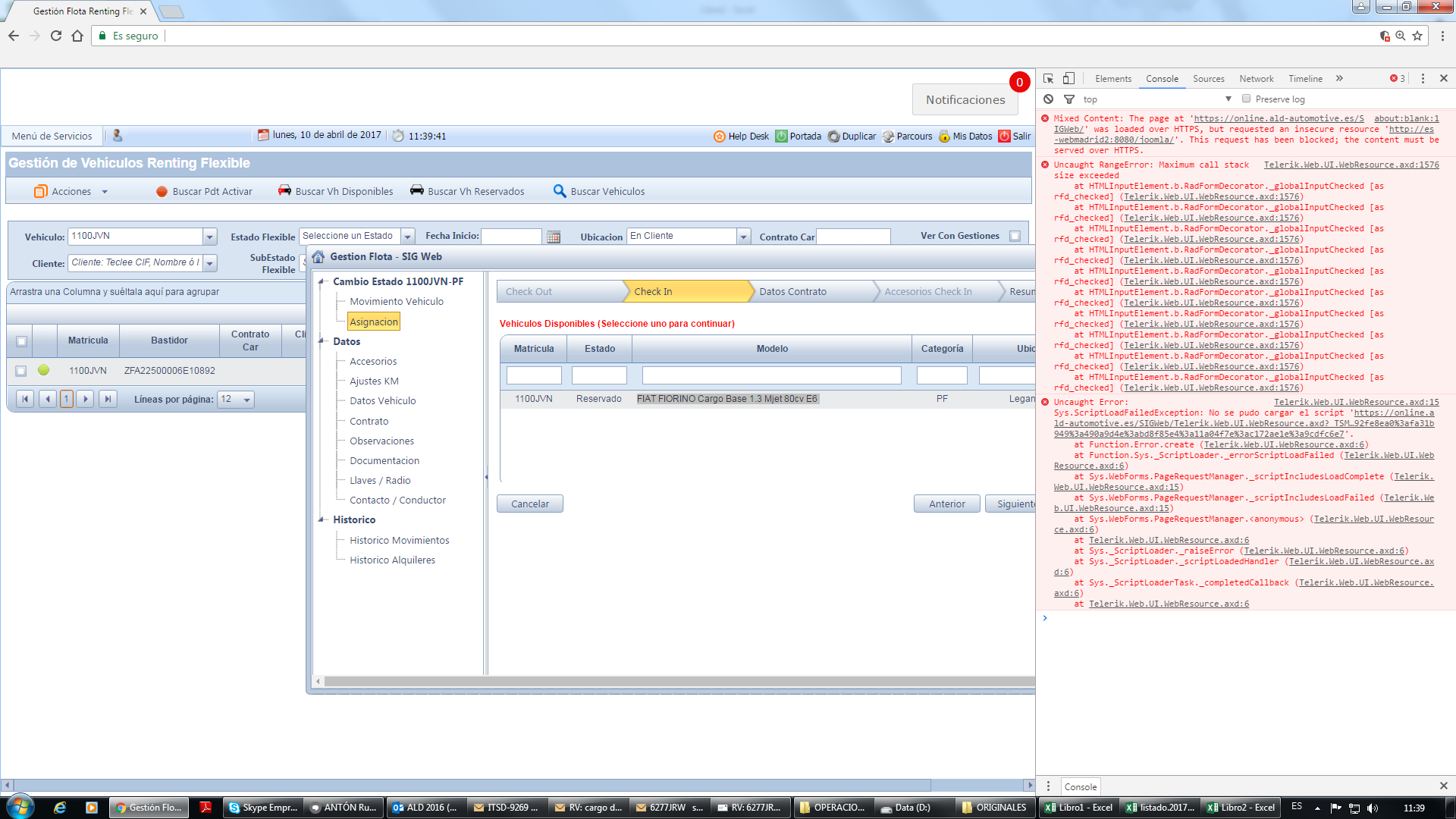This screenshot has height=819, width=1456.
Task: Click the Duplicar icon
Action: 833,136
